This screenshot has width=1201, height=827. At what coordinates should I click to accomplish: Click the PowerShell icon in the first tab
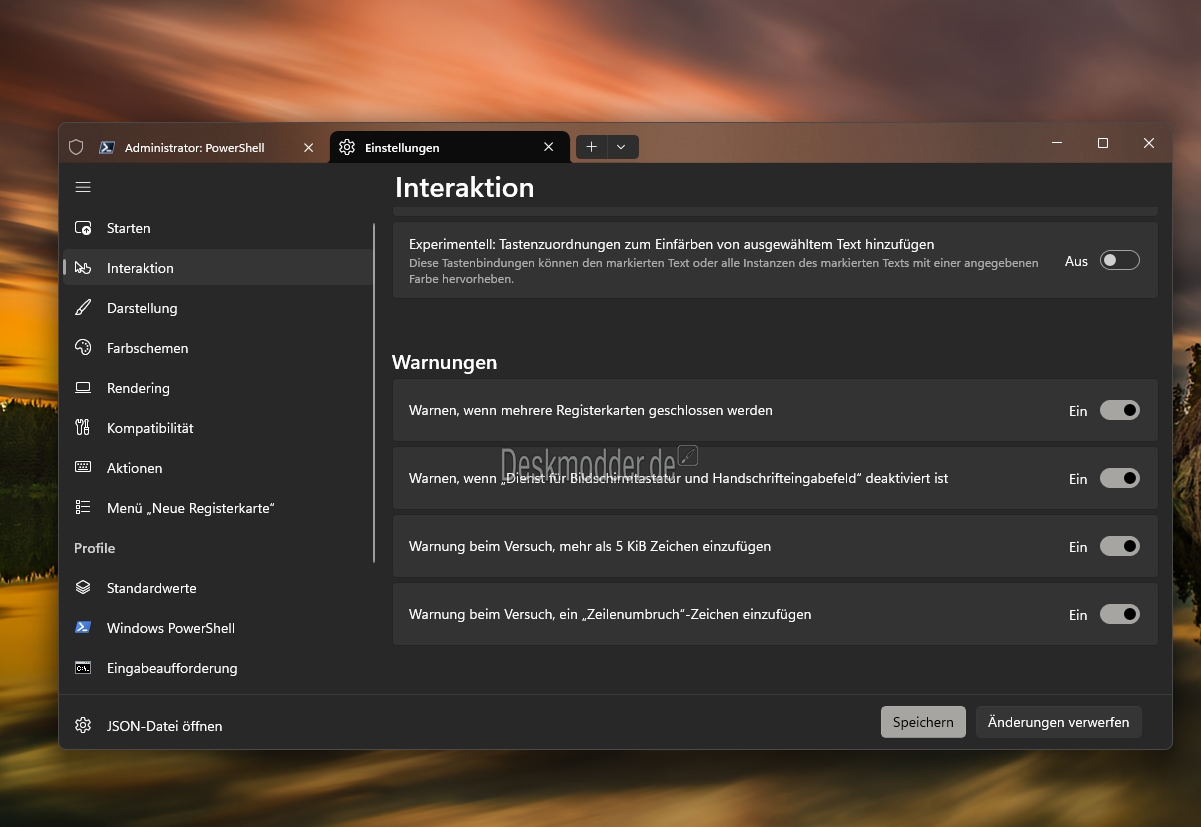click(x=107, y=147)
